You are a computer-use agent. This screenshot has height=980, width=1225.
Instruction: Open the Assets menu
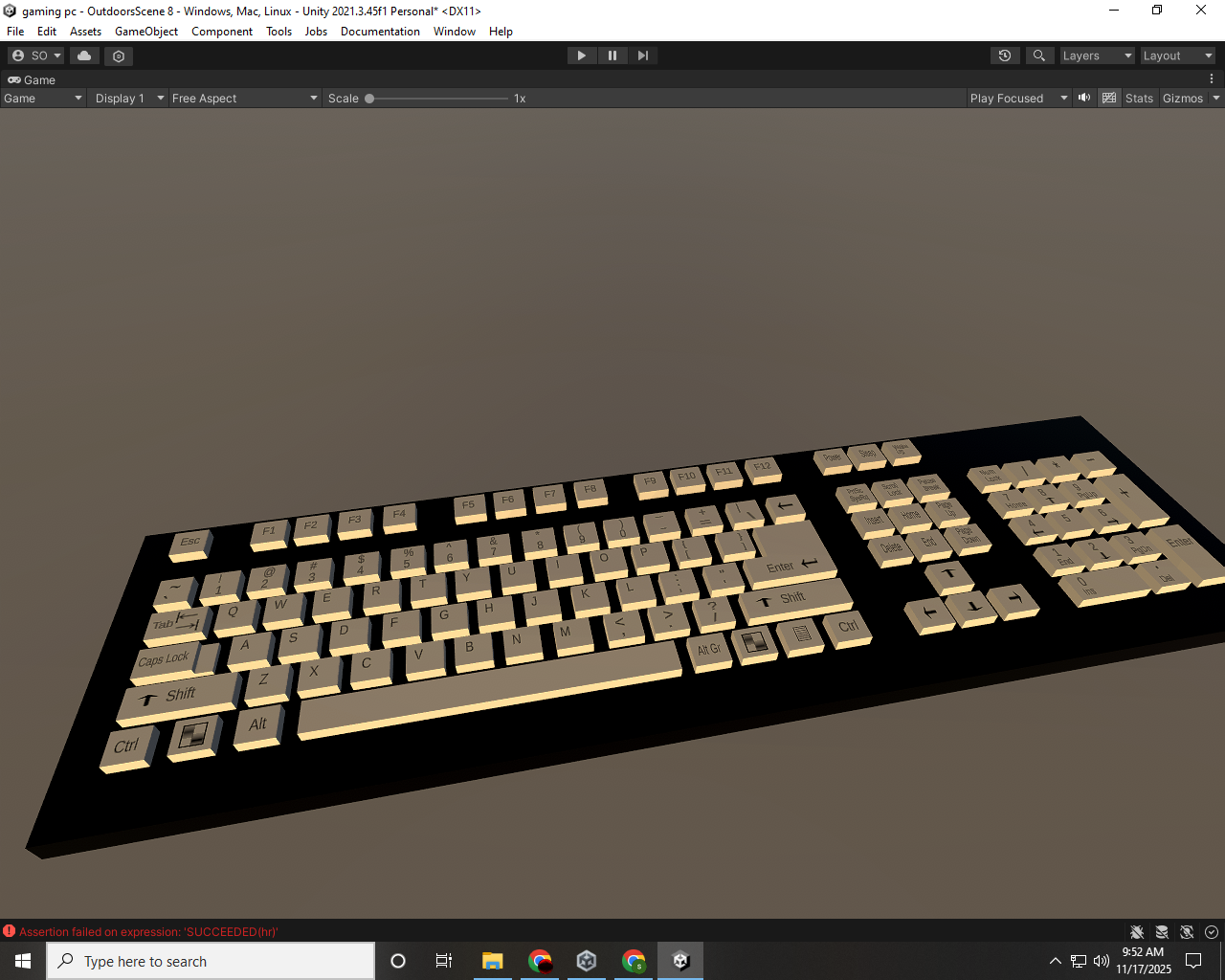pyautogui.click(x=85, y=31)
